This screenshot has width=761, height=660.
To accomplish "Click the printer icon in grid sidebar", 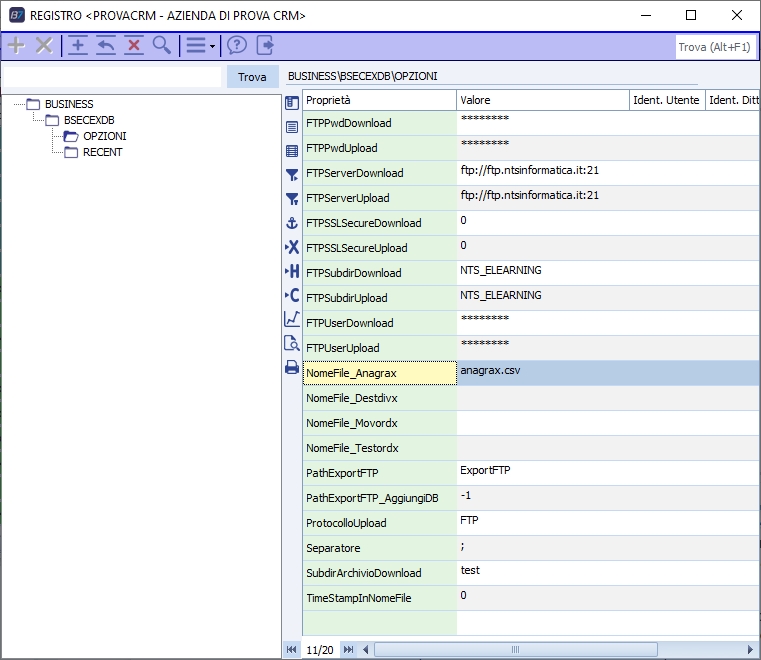I will 292,367.
